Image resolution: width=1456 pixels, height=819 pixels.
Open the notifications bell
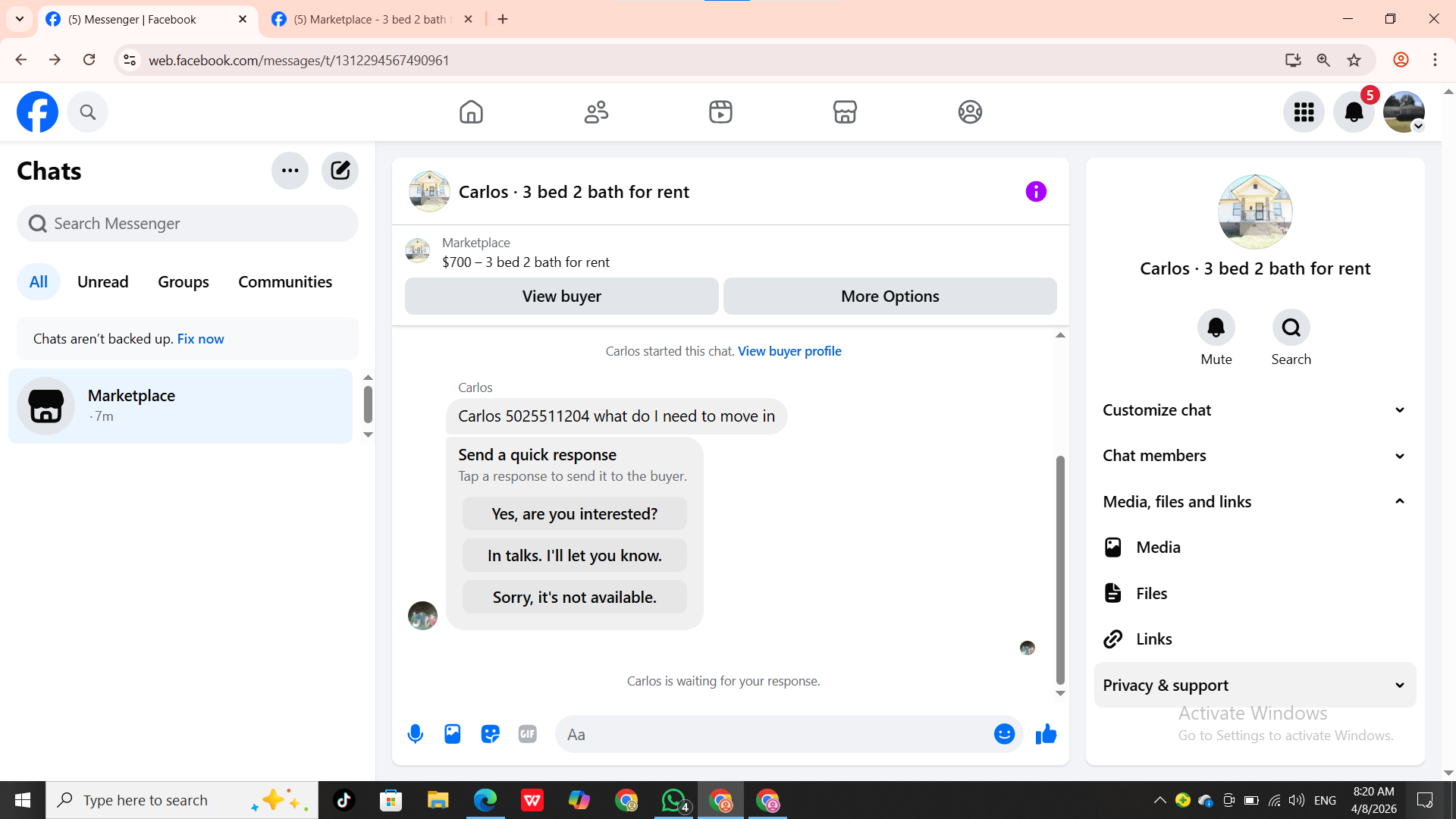coord(1354,112)
